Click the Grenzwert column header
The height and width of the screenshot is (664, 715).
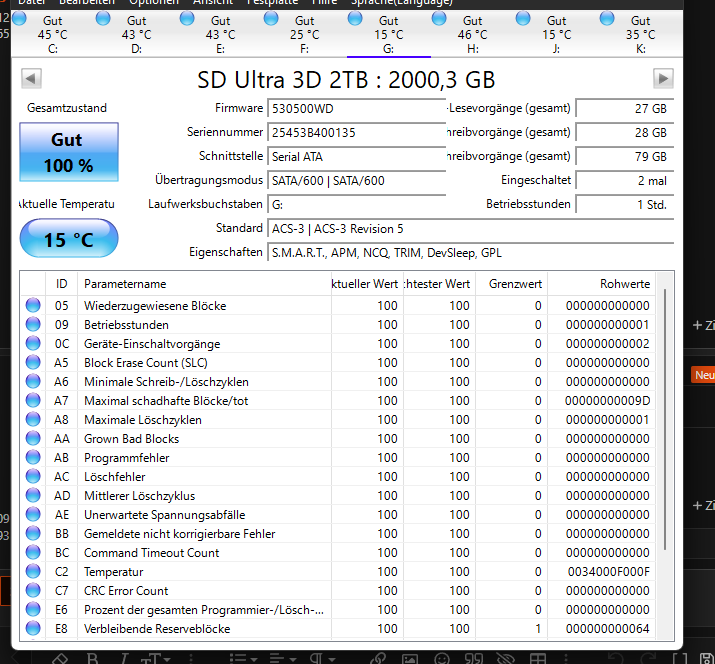coord(512,284)
